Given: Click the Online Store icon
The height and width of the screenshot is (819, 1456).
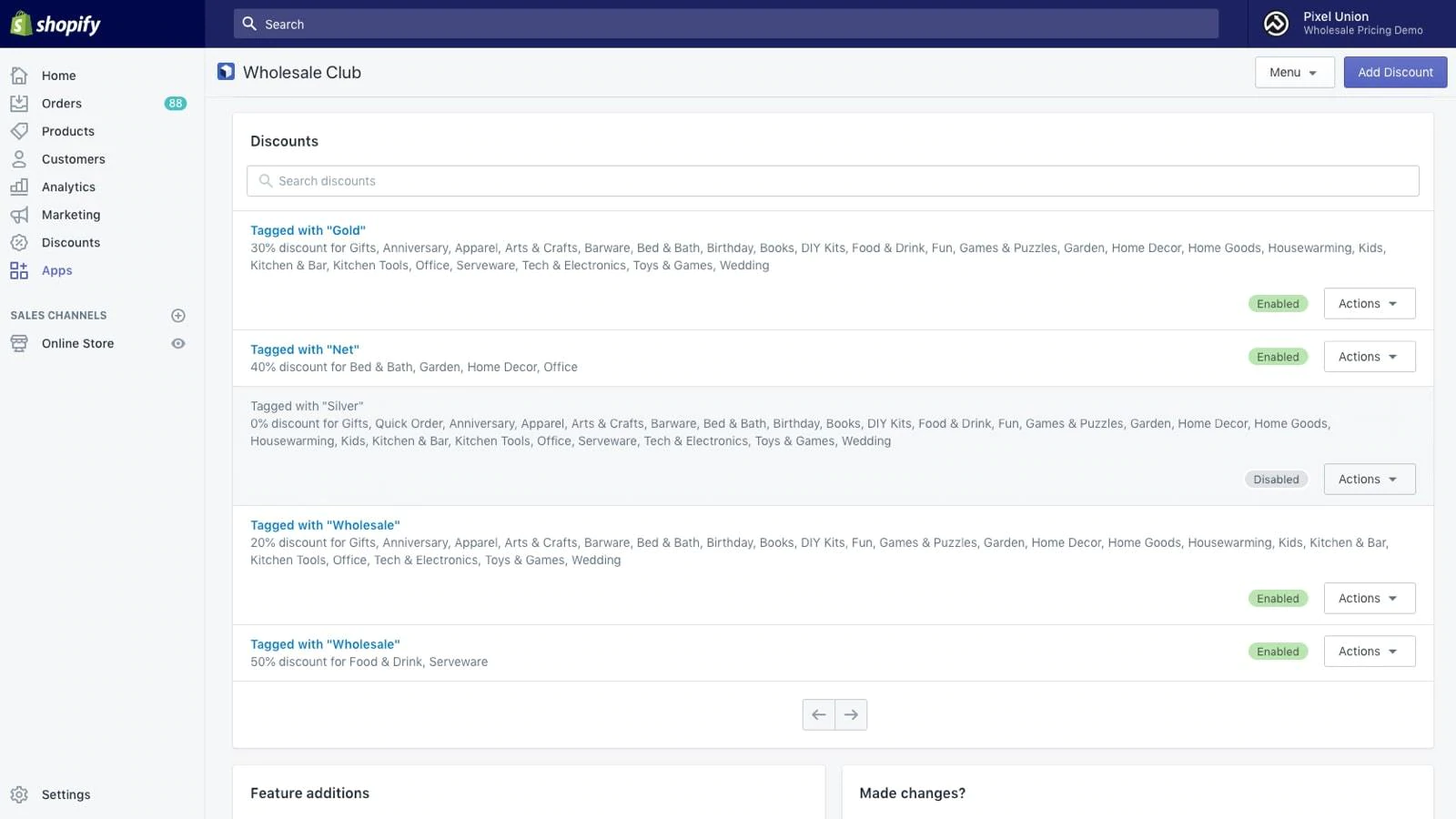Looking at the screenshot, I should (19, 343).
